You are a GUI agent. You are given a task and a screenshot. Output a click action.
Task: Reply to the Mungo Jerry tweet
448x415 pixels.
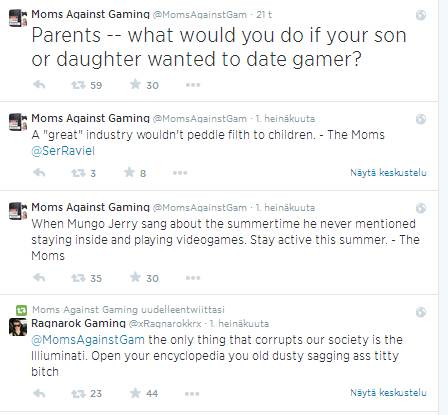(39, 277)
